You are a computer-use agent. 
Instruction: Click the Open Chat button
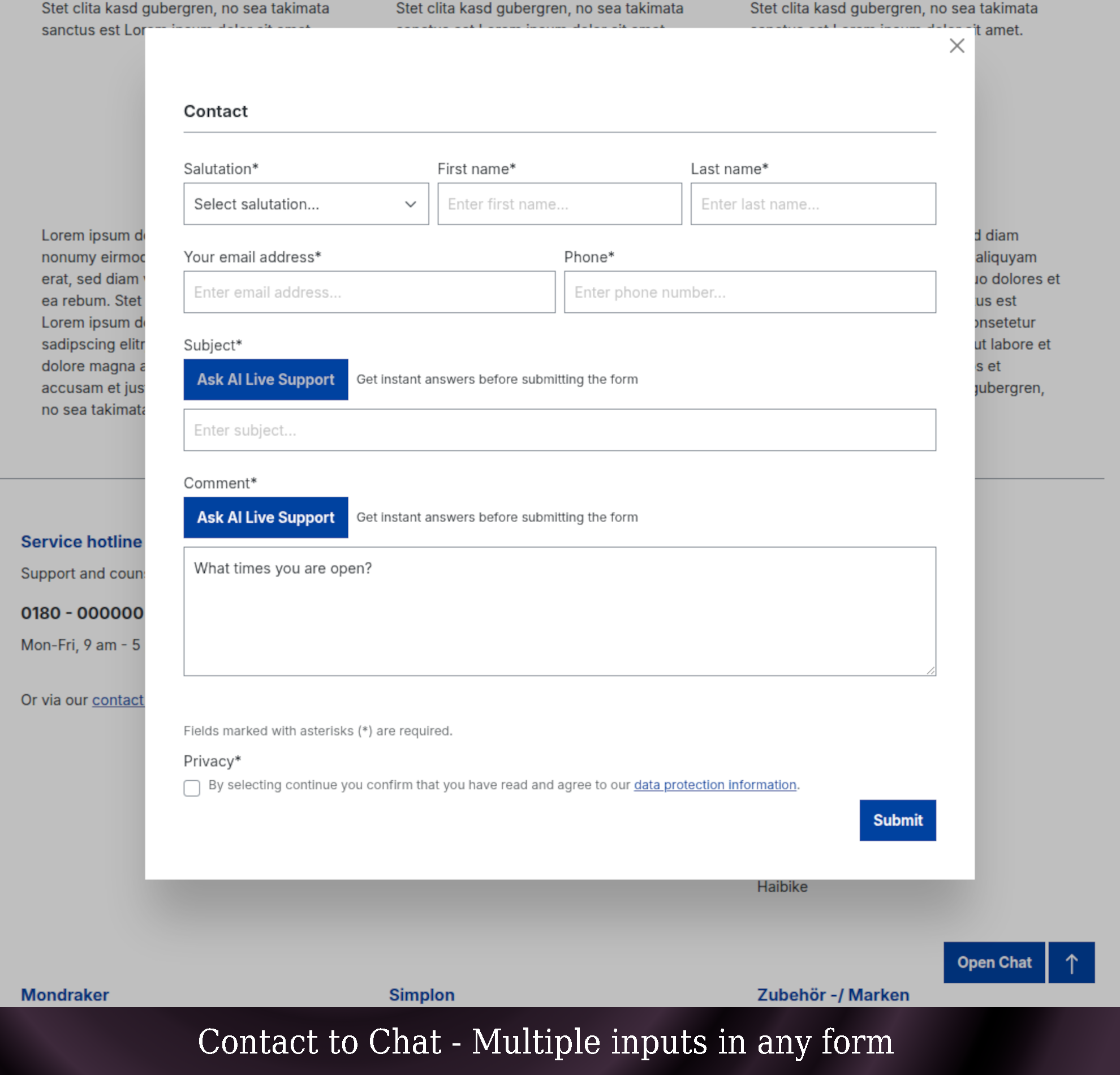tap(994, 962)
